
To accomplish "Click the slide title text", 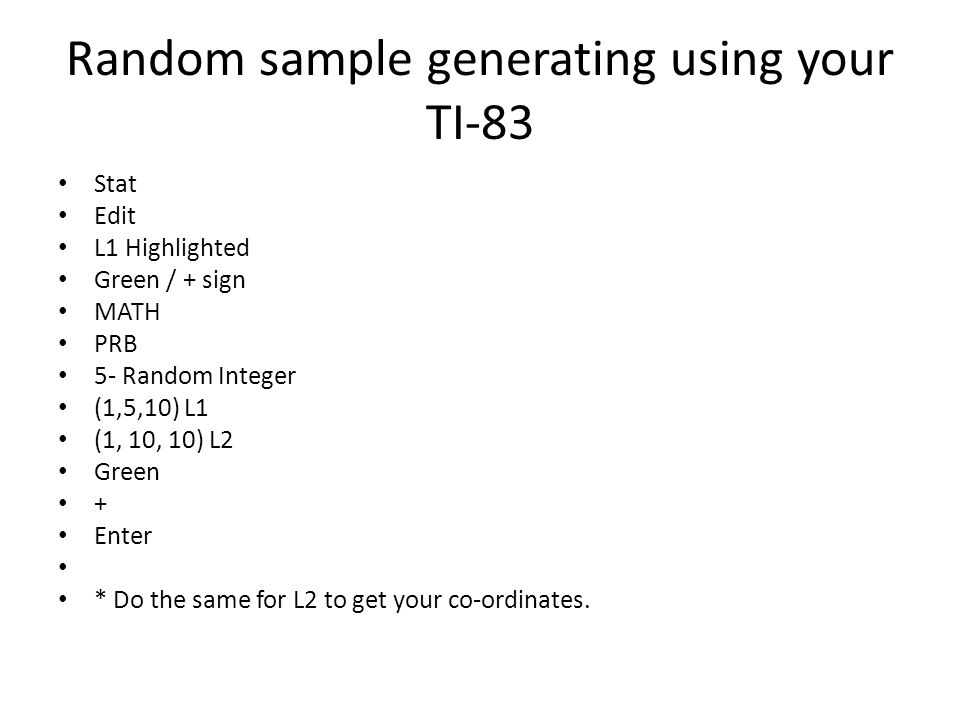I will [x=480, y=90].
